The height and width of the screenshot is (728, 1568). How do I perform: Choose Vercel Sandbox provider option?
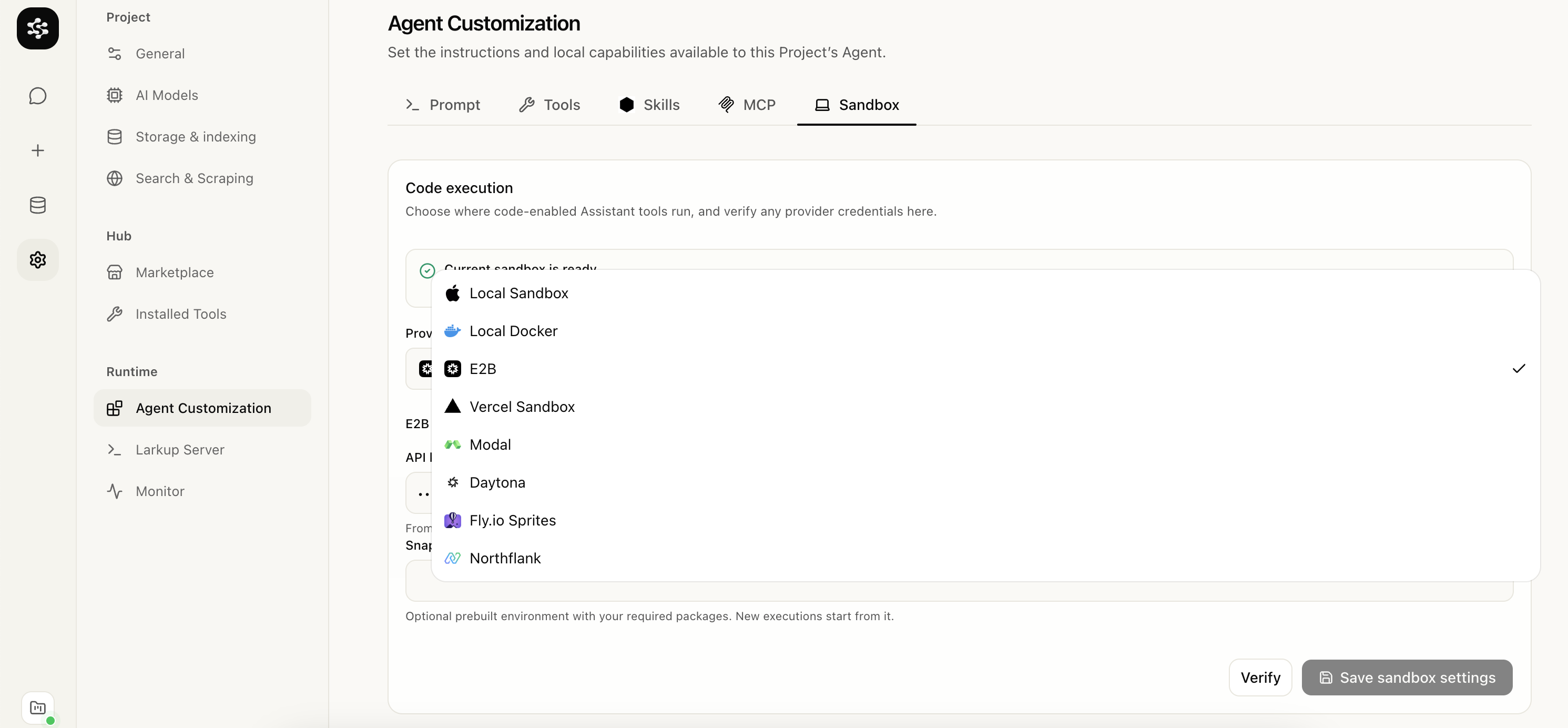click(x=985, y=407)
